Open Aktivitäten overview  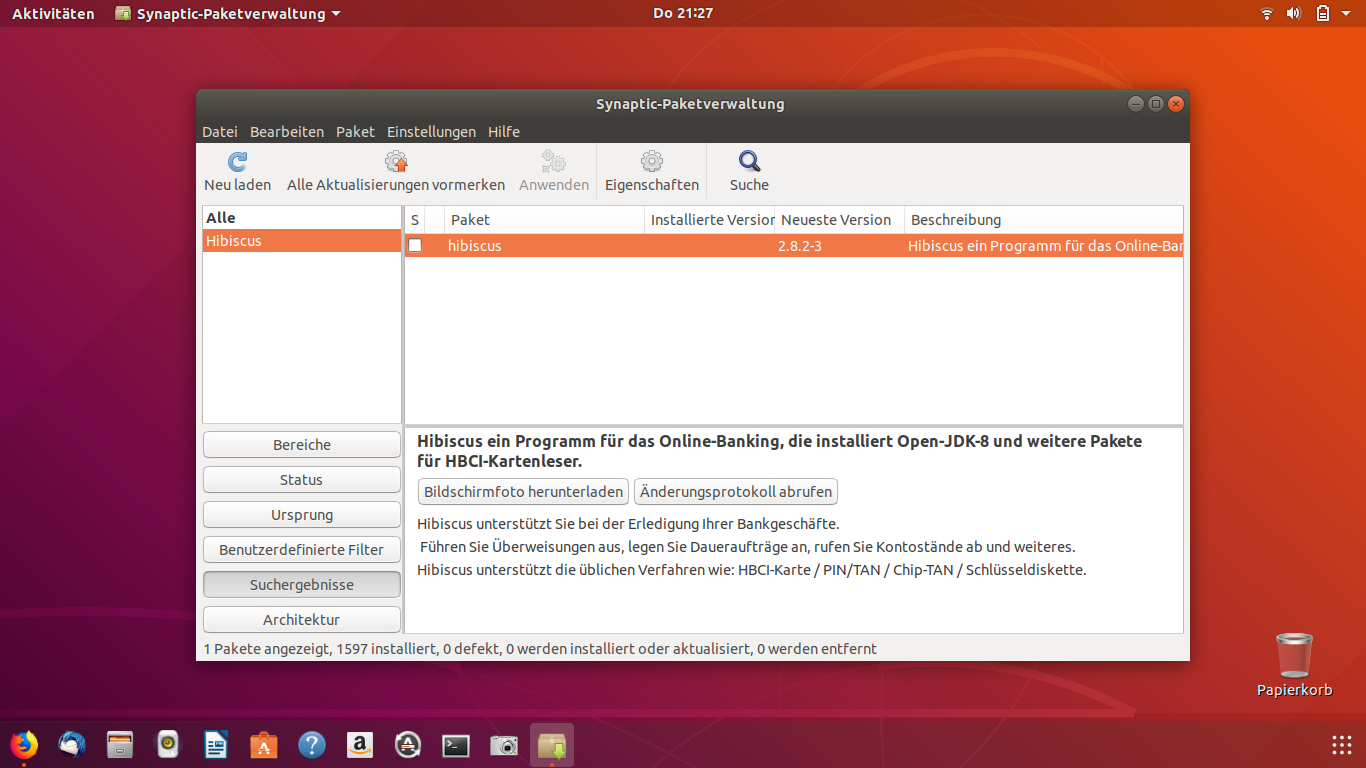[x=53, y=13]
